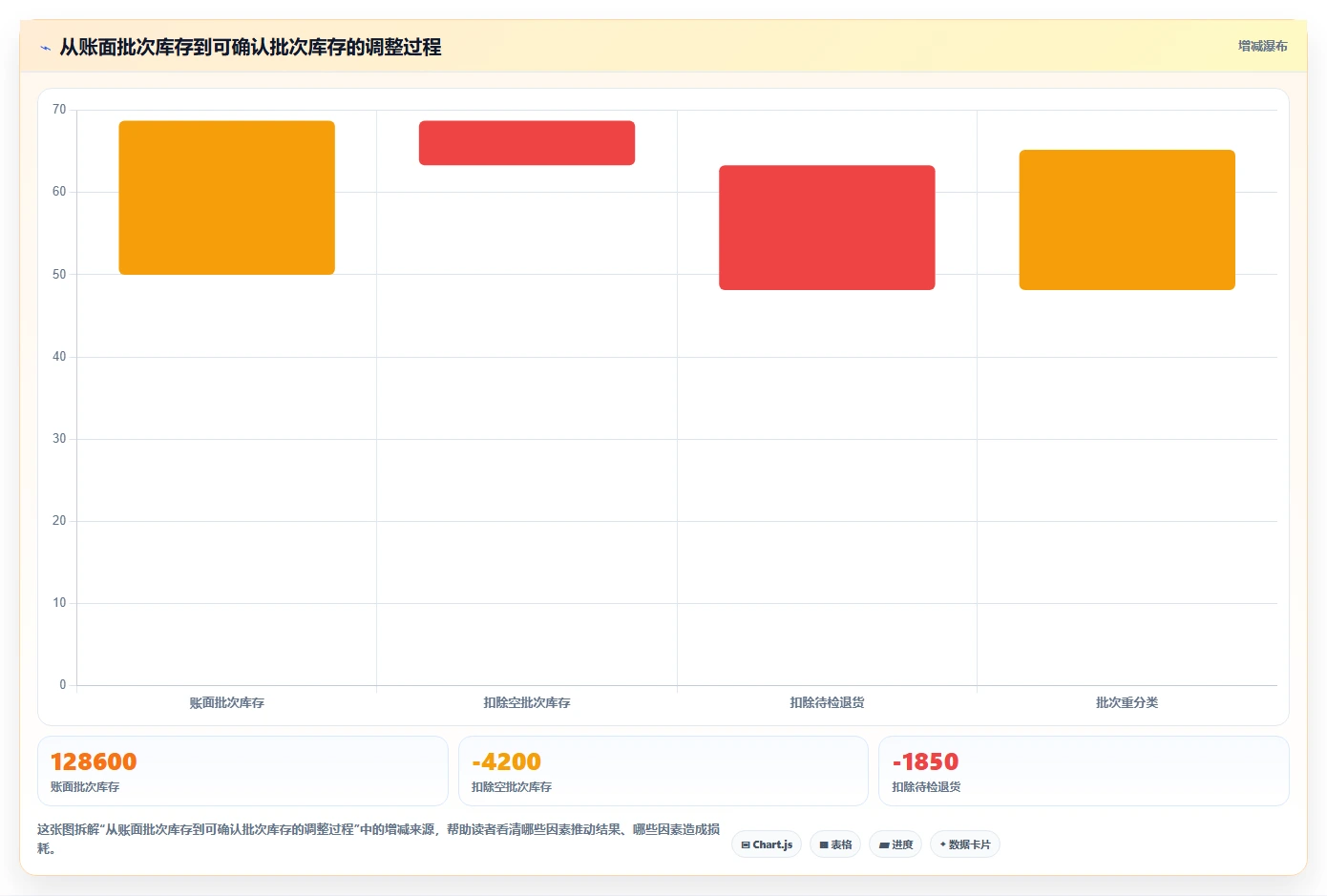Open the 128600 账面批次库存 data card

point(242,771)
